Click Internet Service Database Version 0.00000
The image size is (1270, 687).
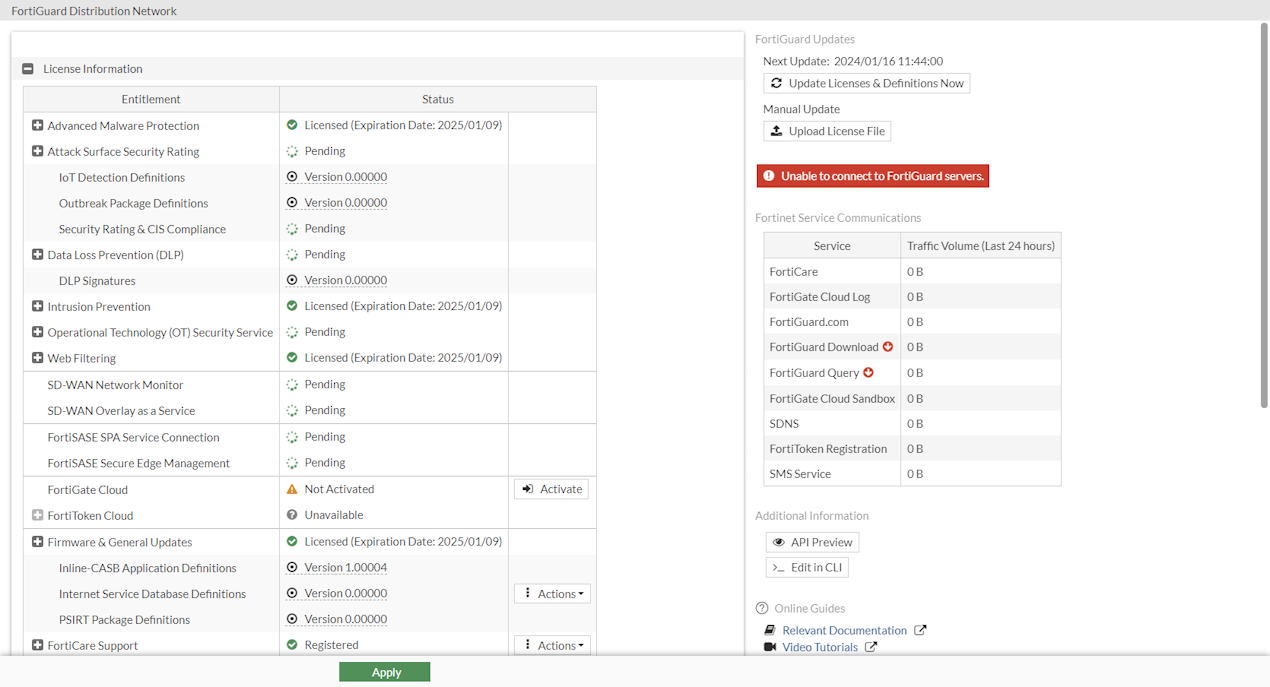coord(346,593)
